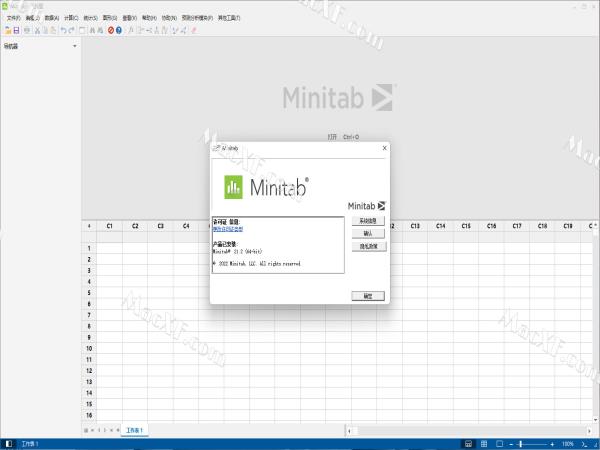Click the first-sheet navigation arrow by worksheet tabs

tap(92, 430)
